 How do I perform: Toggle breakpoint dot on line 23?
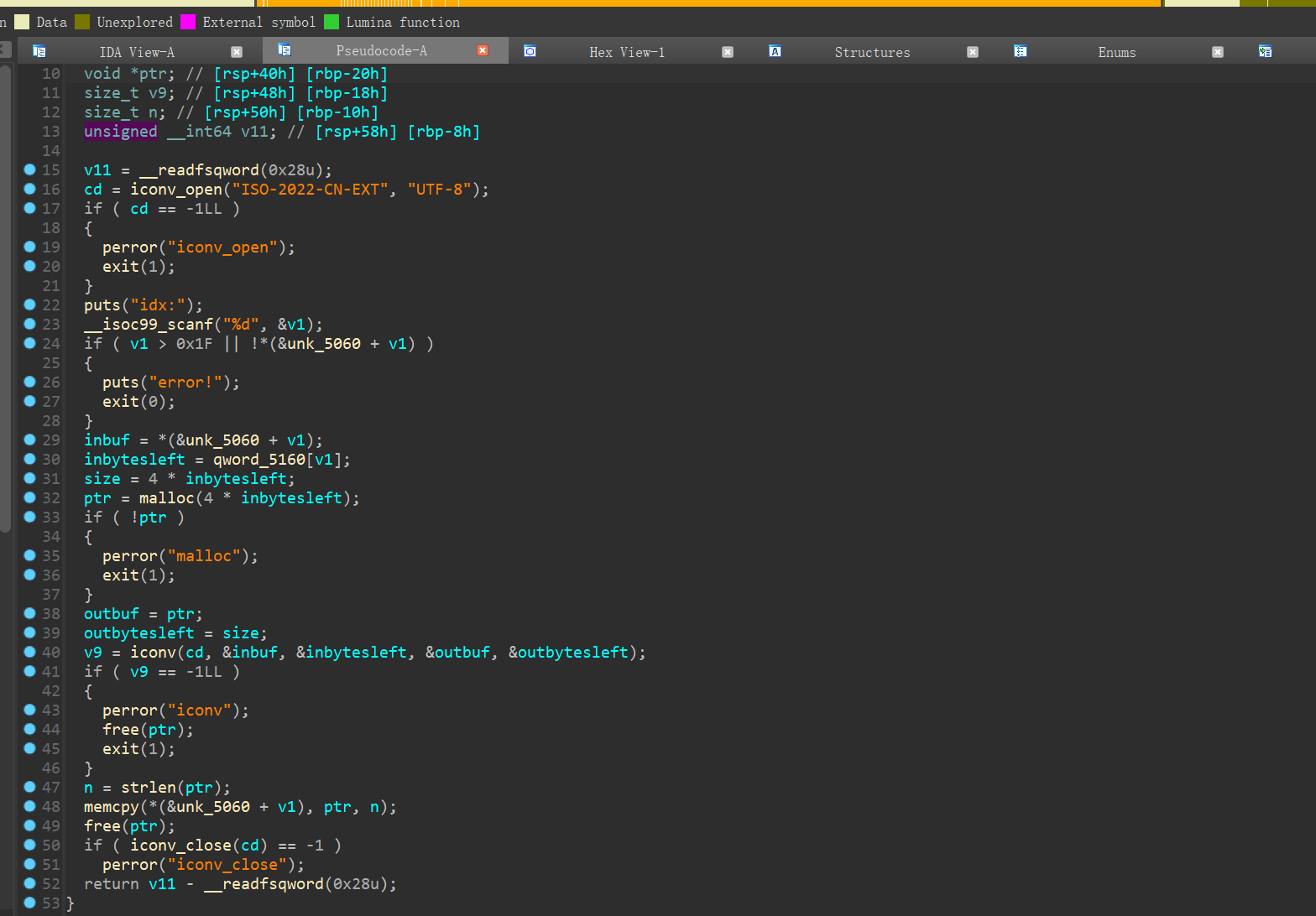click(29, 324)
